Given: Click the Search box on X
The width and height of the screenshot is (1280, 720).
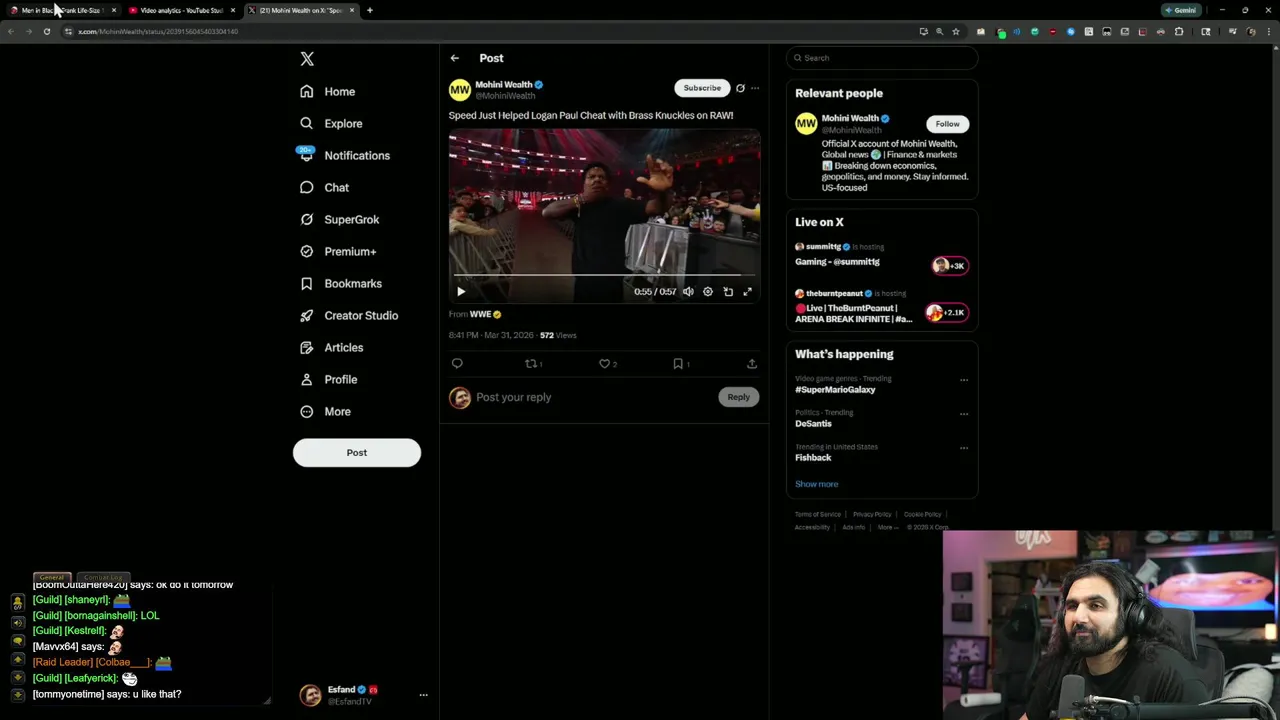Looking at the screenshot, I should [881, 58].
